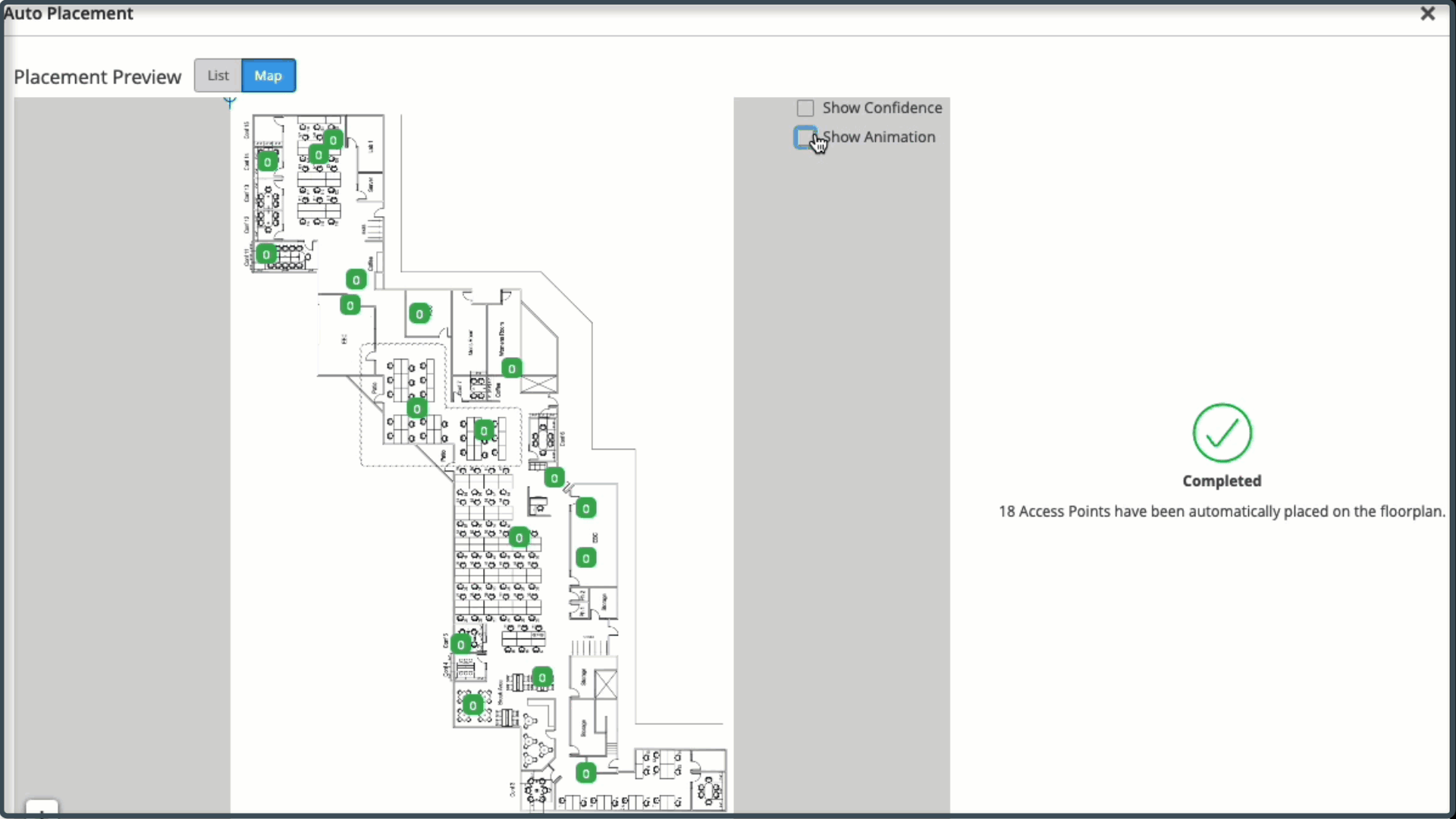The width and height of the screenshot is (1456, 819).
Task: Switch to the List view tab
Action: 218,76
